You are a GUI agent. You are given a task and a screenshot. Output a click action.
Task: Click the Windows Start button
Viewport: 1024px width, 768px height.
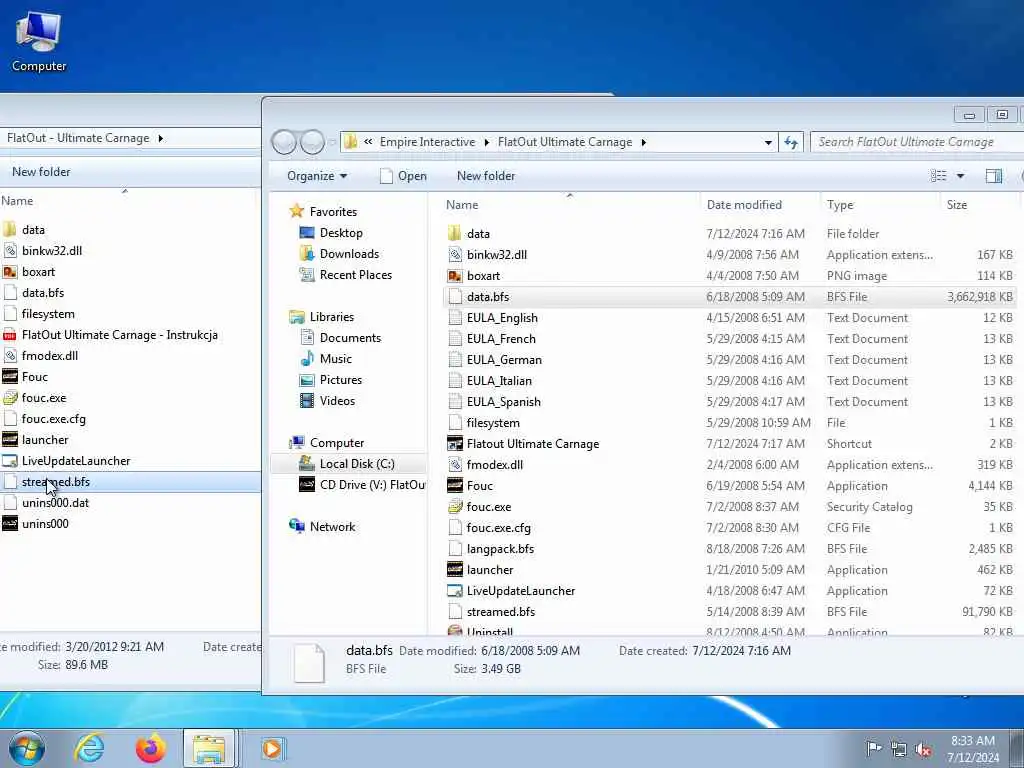click(27, 748)
